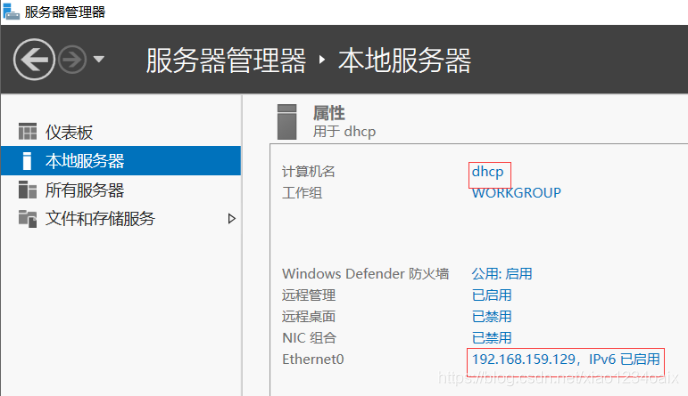Click the 本地服务器 sidebar icon

(27, 161)
